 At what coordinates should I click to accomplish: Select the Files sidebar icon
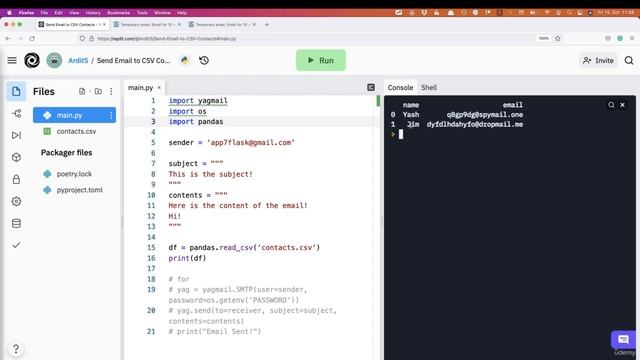[16, 91]
